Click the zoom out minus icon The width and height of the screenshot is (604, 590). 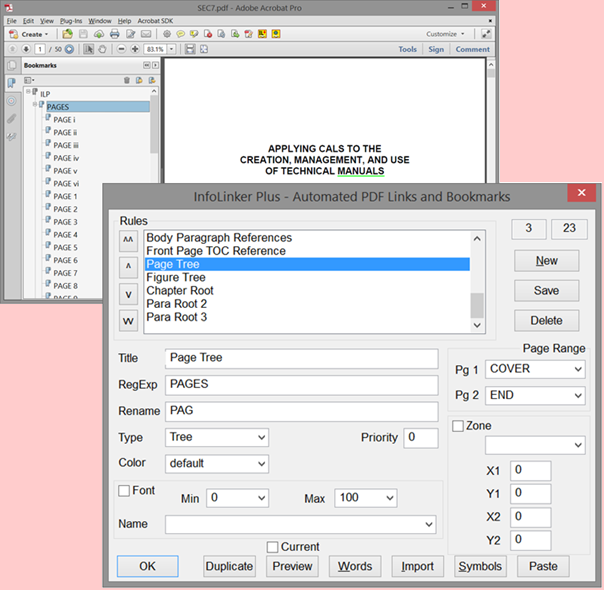click(x=121, y=49)
